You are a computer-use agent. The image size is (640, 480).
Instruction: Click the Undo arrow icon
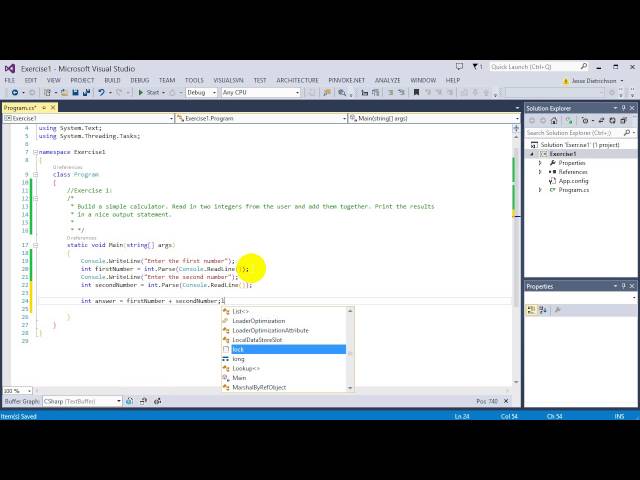[x=101, y=93]
